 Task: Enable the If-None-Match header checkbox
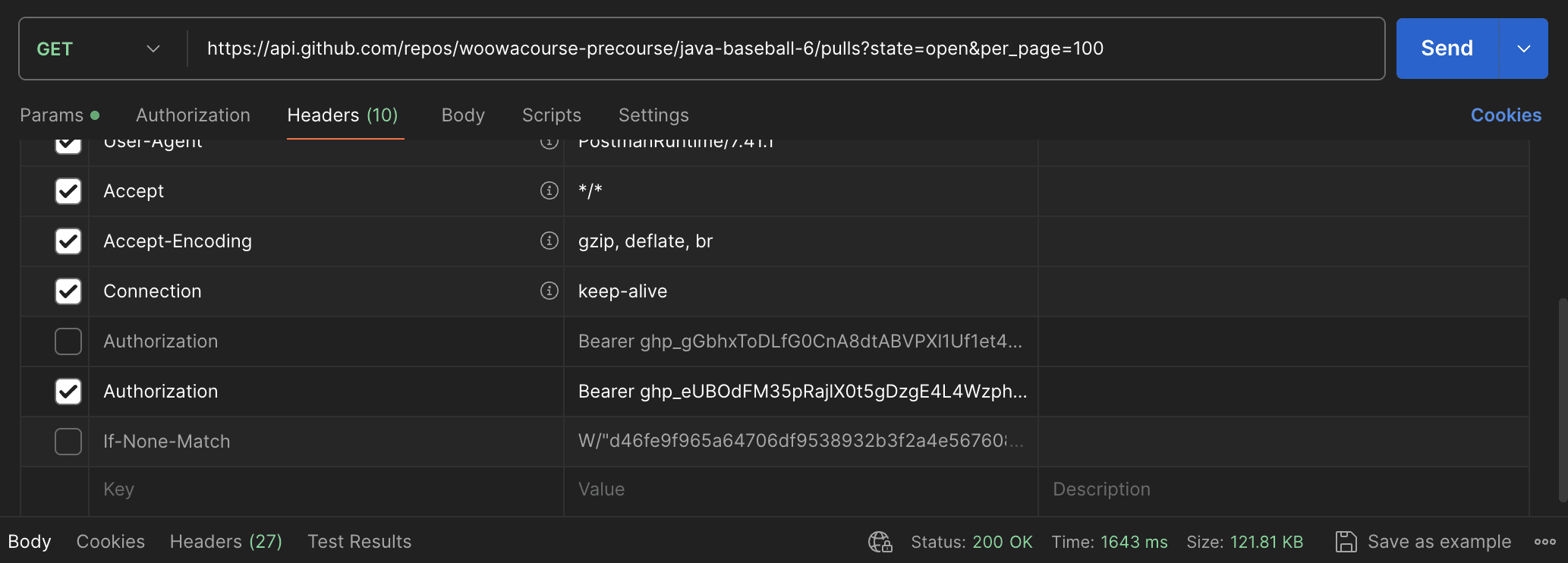click(68, 442)
